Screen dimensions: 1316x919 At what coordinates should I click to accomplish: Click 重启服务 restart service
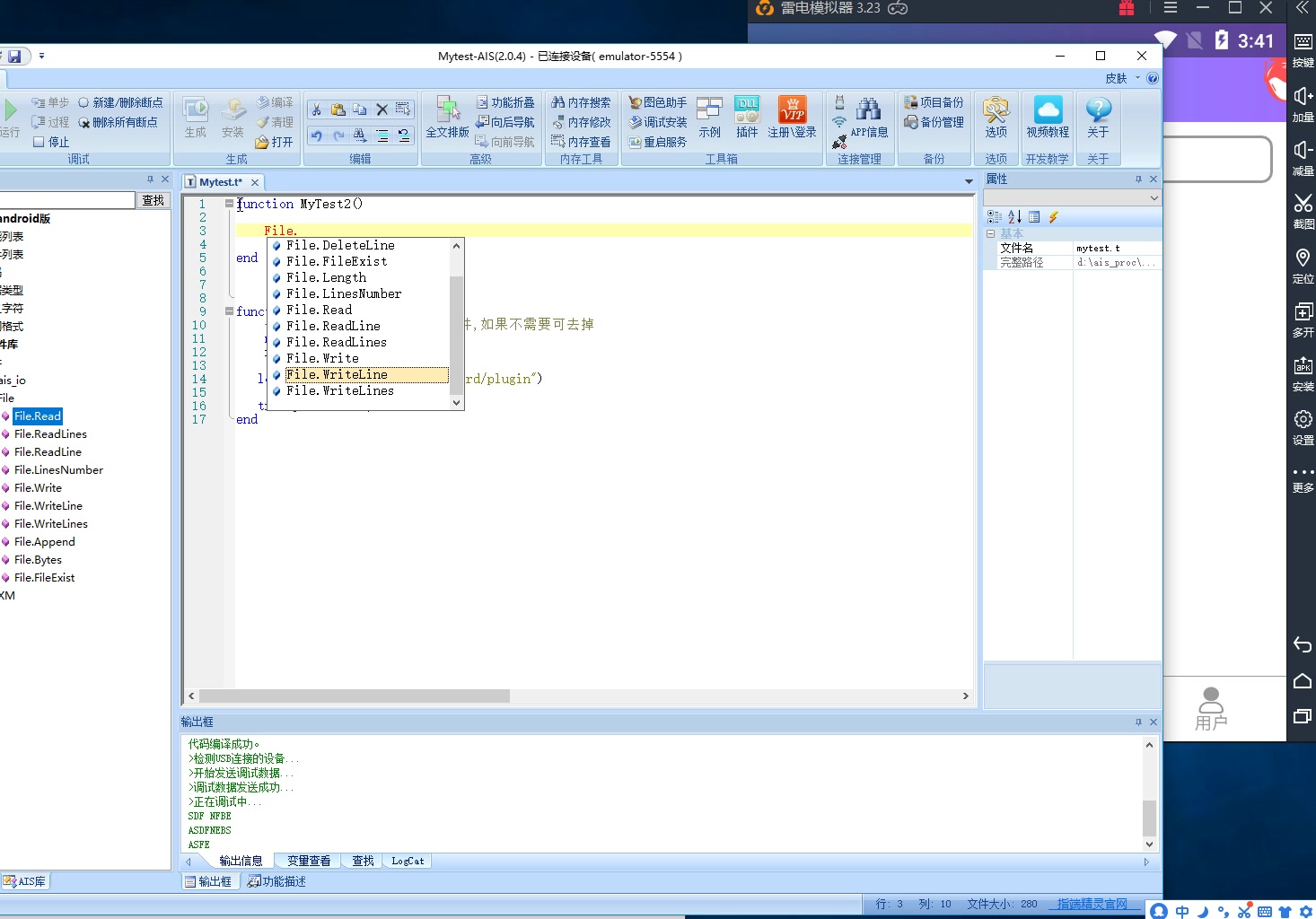[x=658, y=142]
